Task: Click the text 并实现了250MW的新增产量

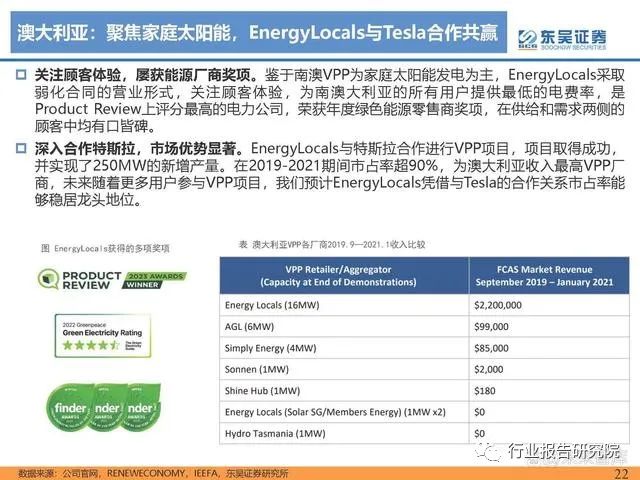Action: pos(127,166)
